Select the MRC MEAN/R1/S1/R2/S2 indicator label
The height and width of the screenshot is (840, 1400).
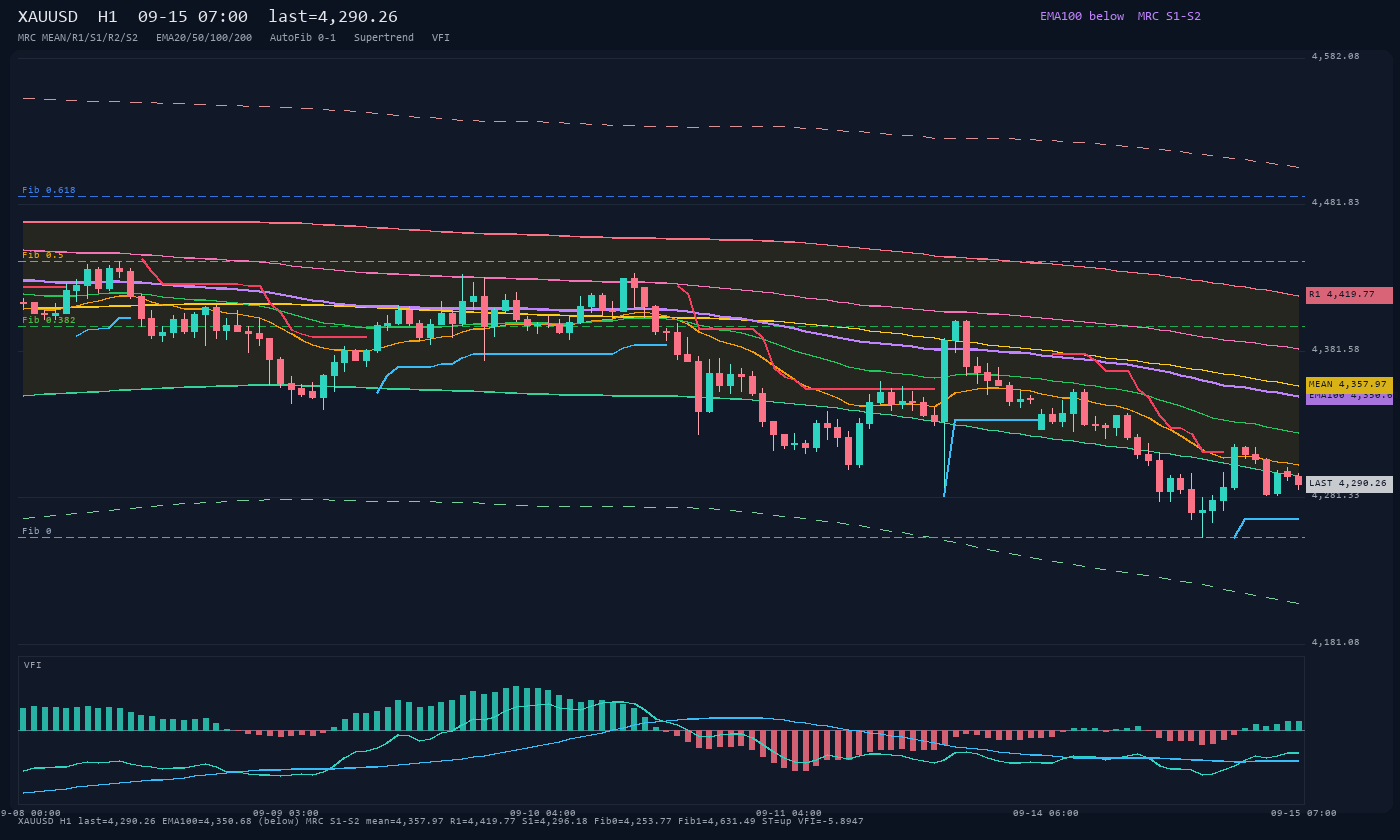click(78, 38)
